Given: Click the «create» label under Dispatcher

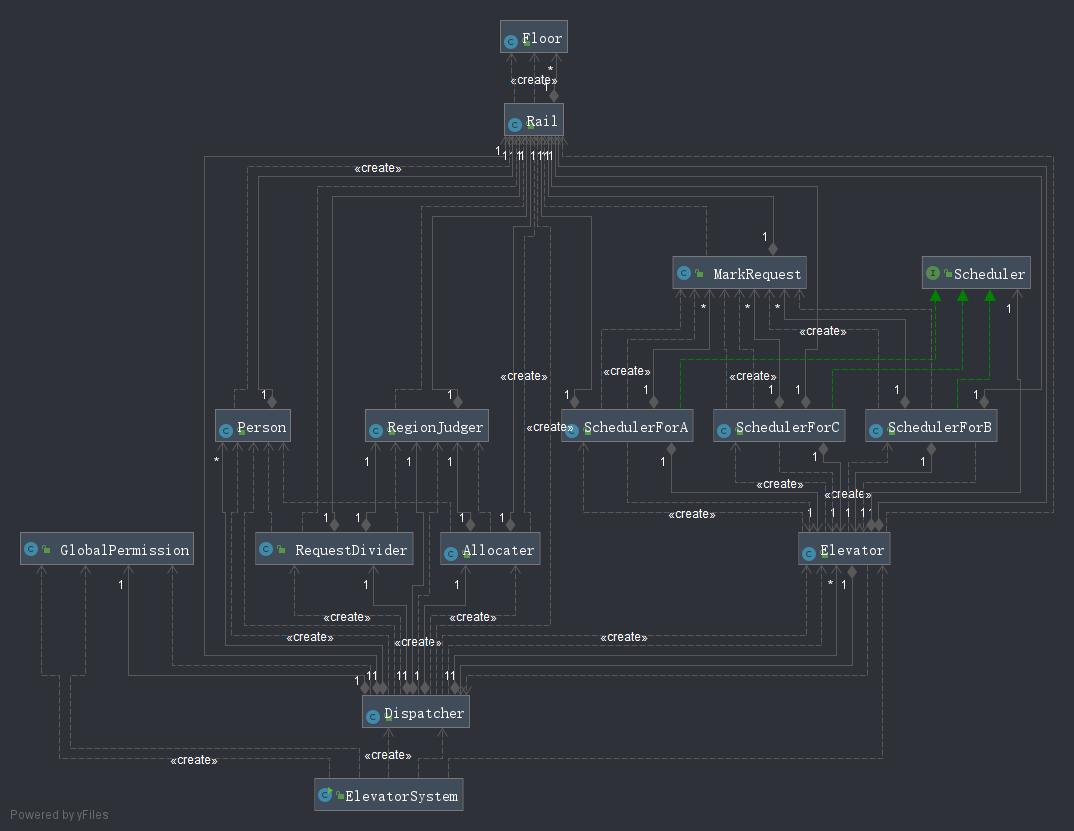Looking at the screenshot, I should point(388,755).
